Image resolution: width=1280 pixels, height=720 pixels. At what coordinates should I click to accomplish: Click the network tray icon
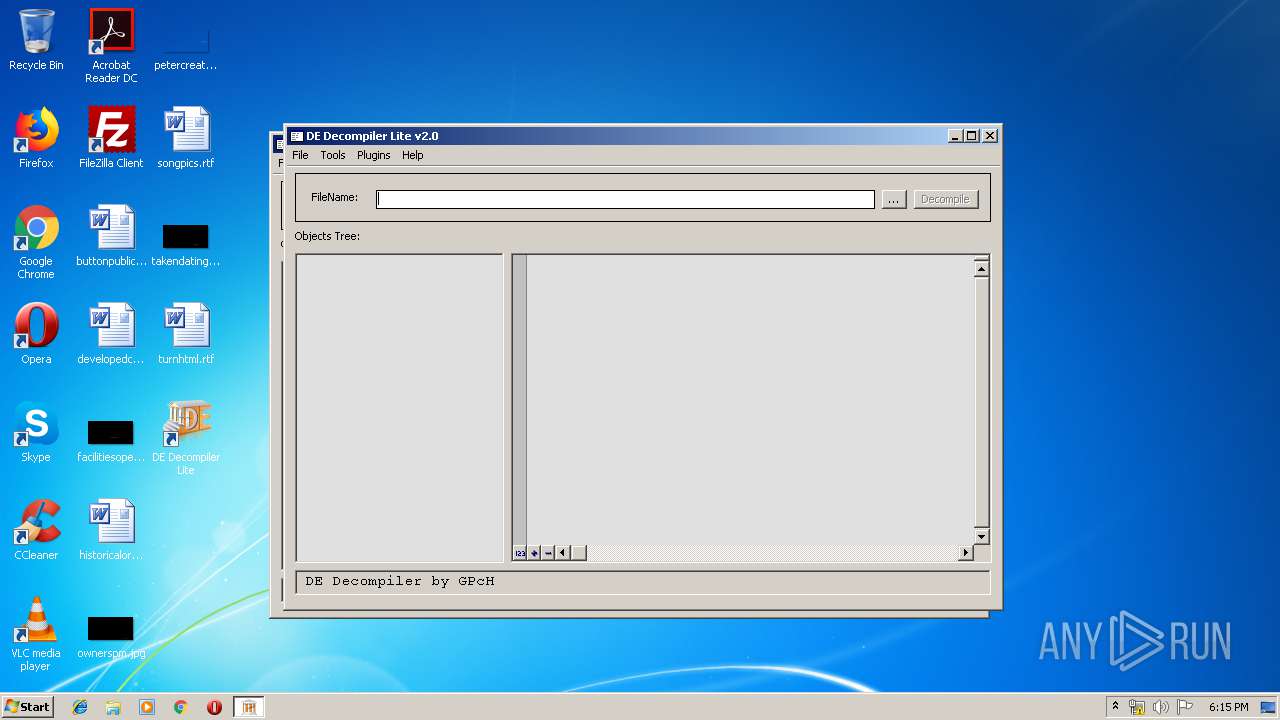[x=1137, y=707]
